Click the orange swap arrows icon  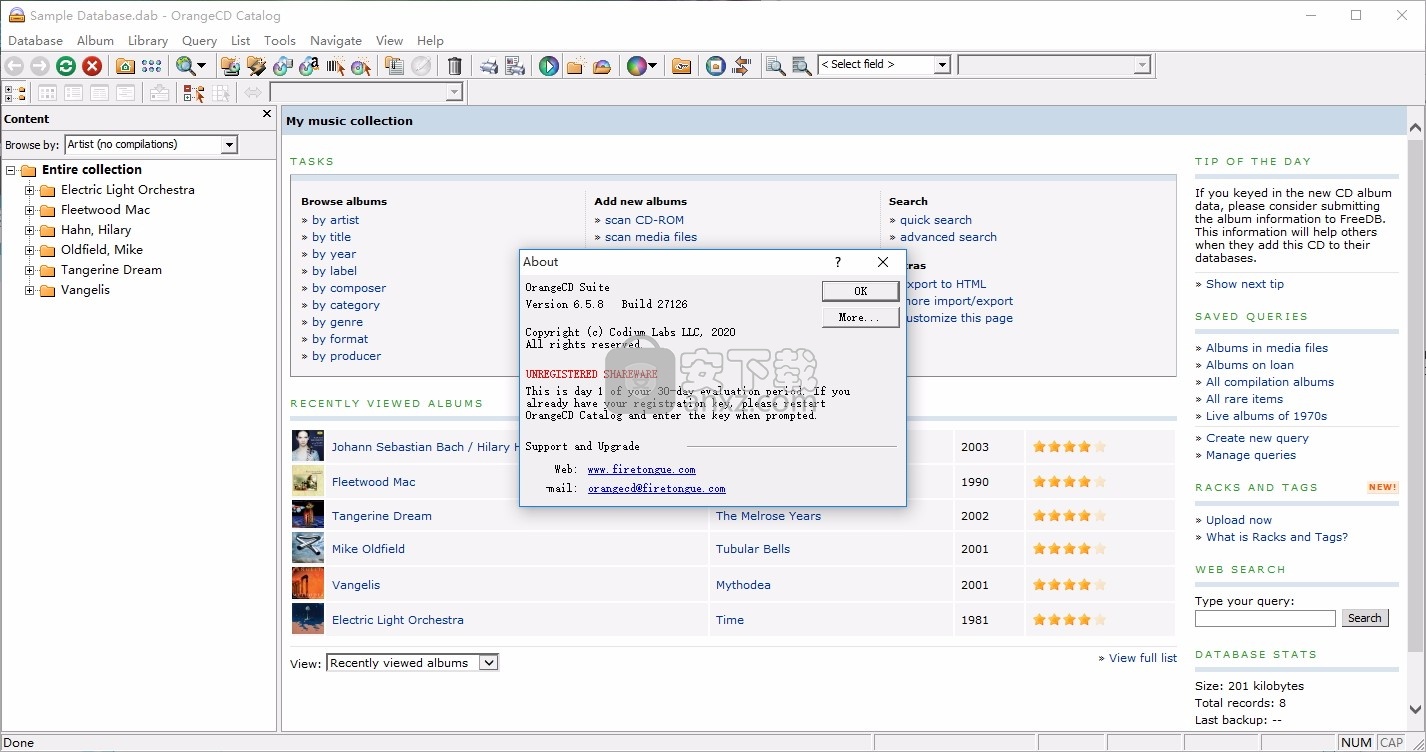point(742,66)
